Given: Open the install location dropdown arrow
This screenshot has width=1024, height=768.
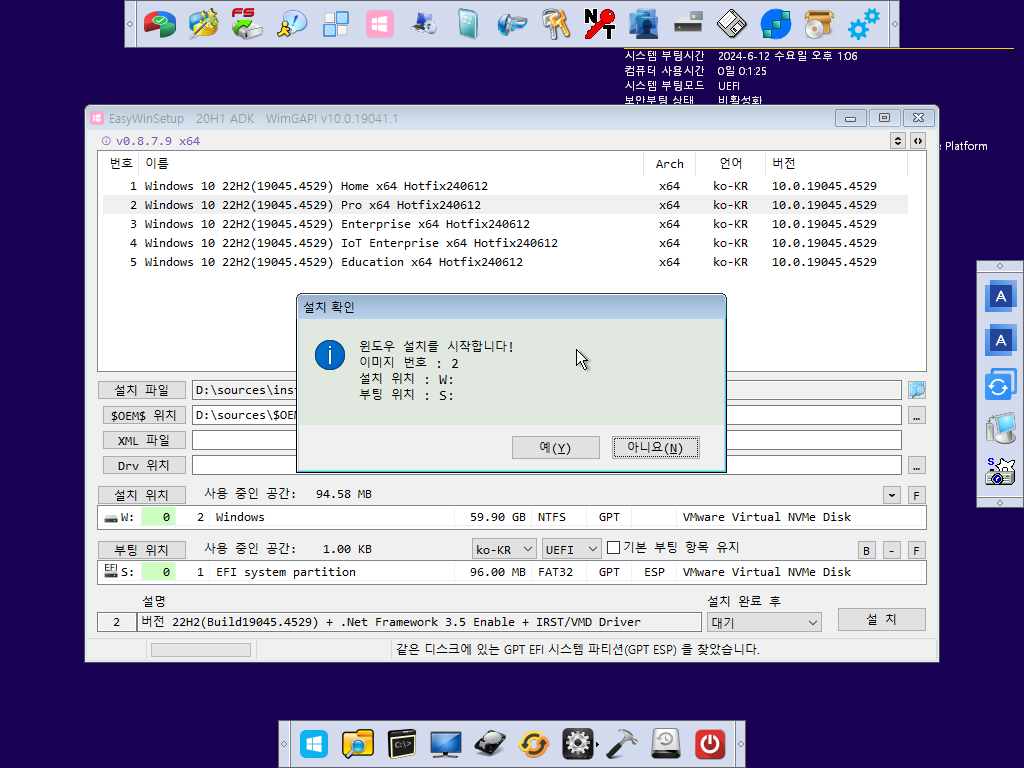Looking at the screenshot, I should 891,495.
